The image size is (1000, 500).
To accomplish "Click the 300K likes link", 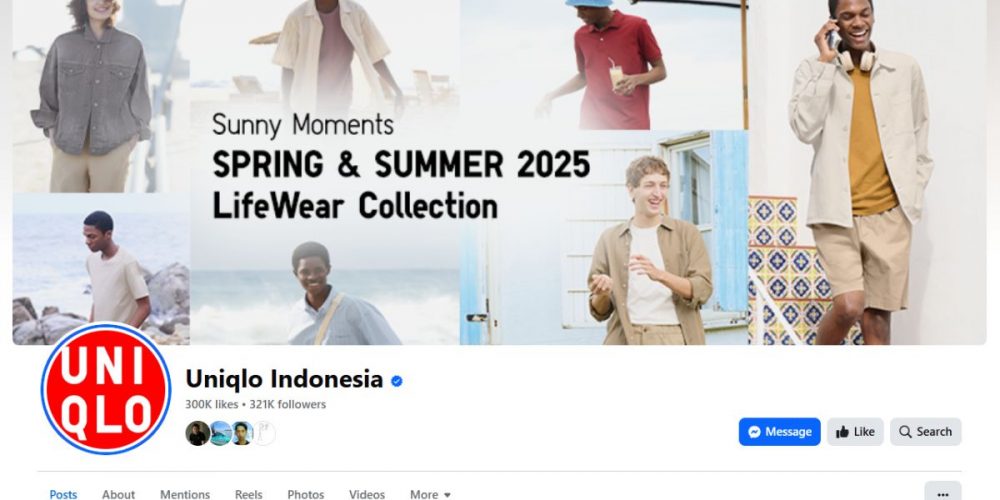I will (211, 404).
